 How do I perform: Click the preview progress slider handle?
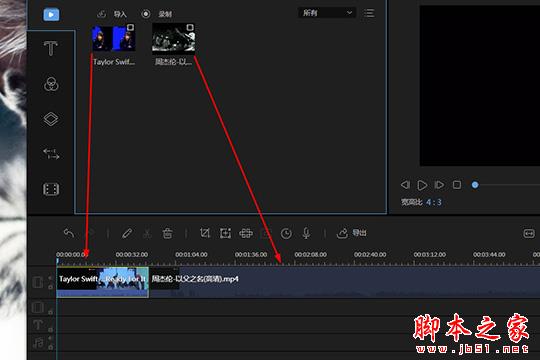coord(475,185)
